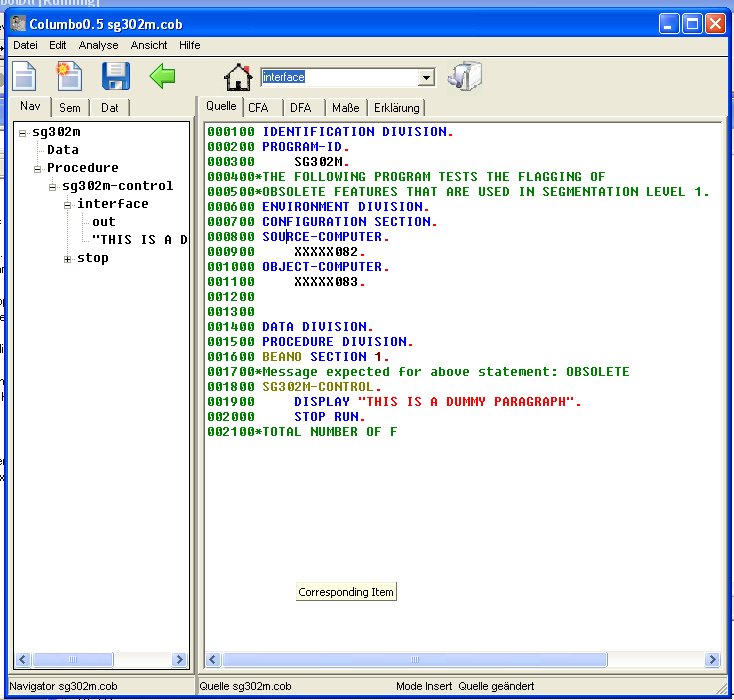Open the Datei menu
The height and width of the screenshot is (700, 734).
(x=25, y=45)
